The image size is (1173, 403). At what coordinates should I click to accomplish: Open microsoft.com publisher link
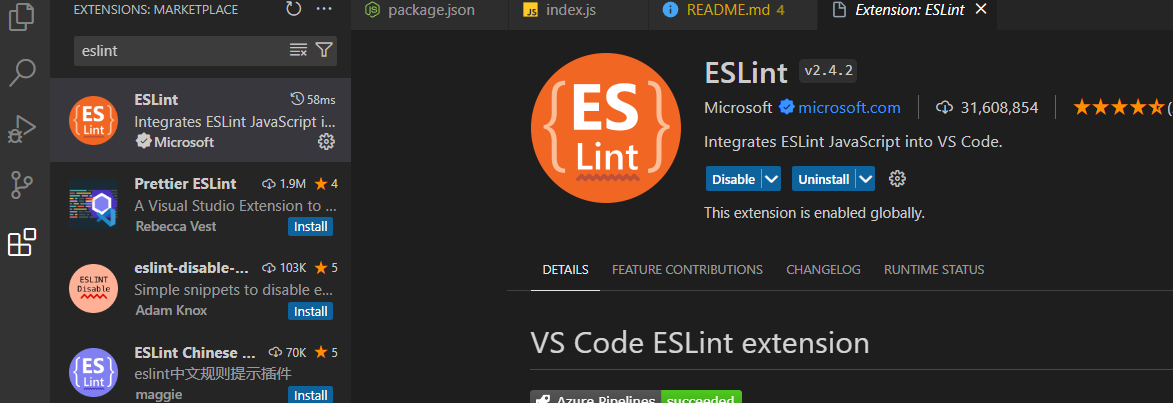pos(849,108)
